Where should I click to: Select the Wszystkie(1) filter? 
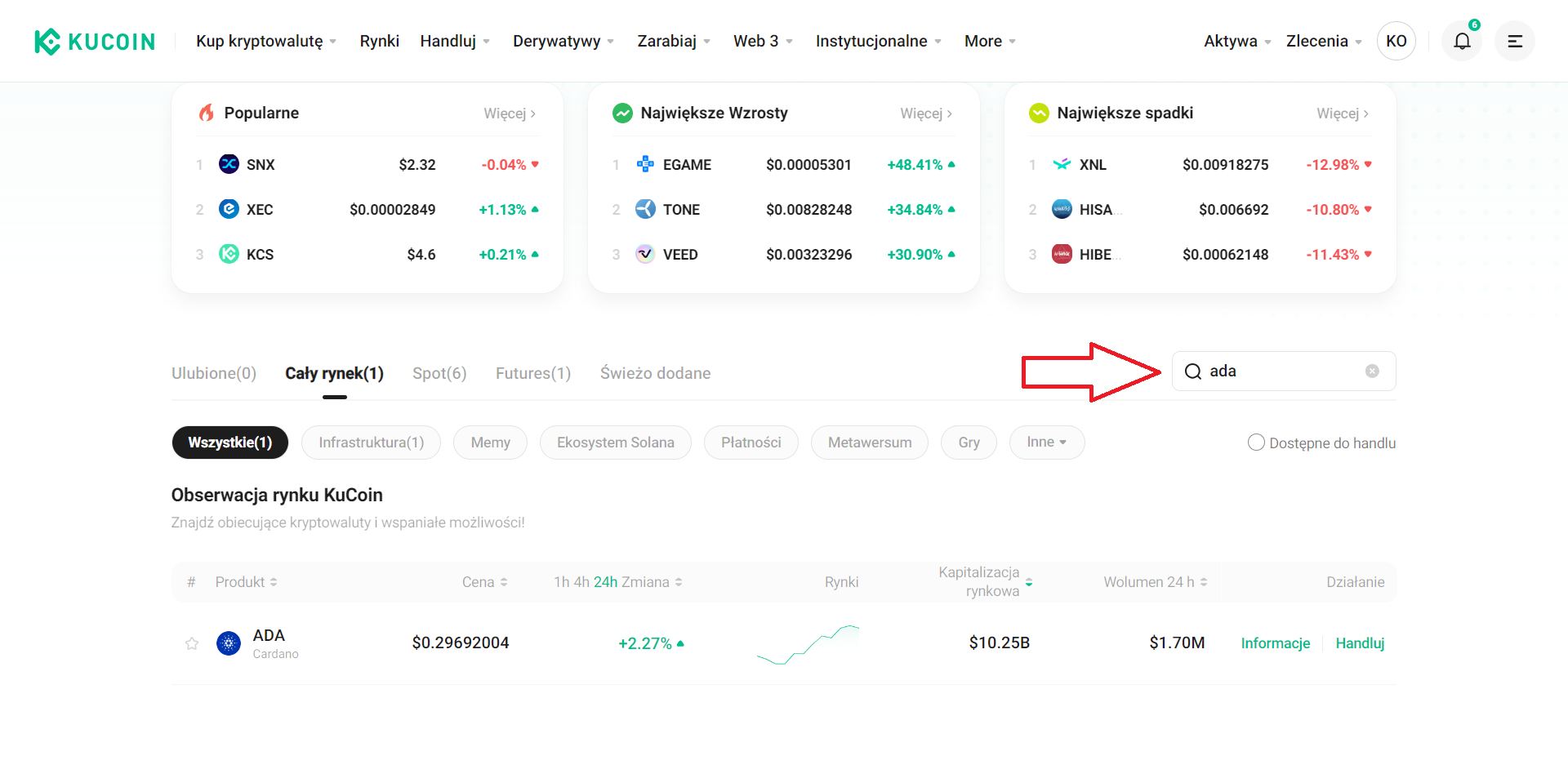pos(230,443)
